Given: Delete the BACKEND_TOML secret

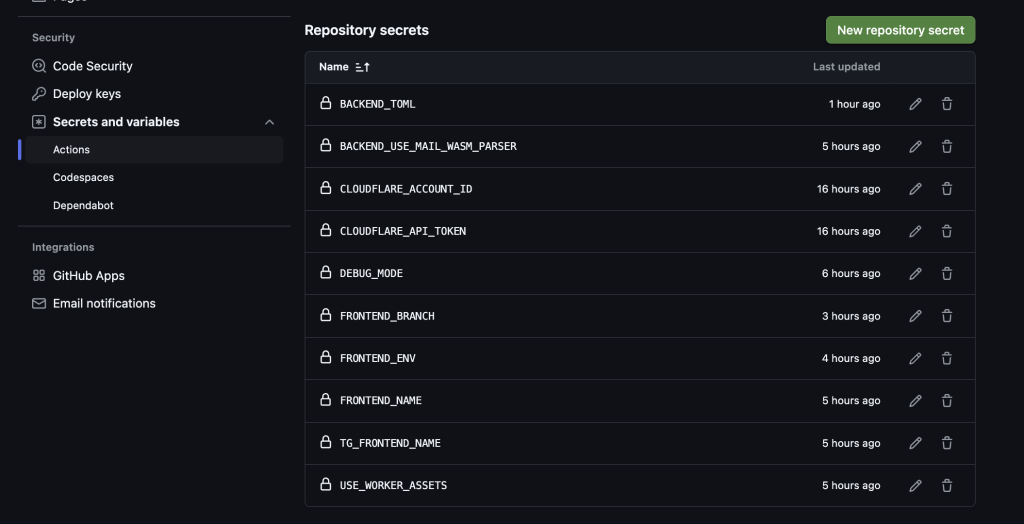Looking at the screenshot, I should (947, 104).
